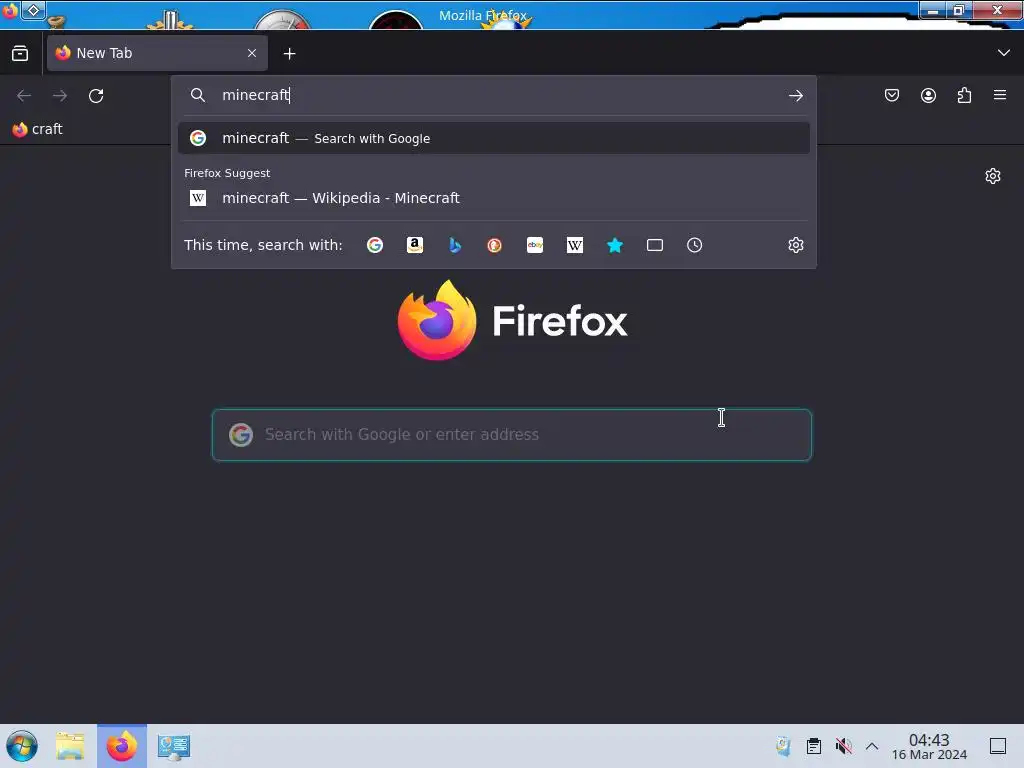Click the Firefox View icon in tab strip
This screenshot has height=768, width=1024.
[x=20, y=53]
